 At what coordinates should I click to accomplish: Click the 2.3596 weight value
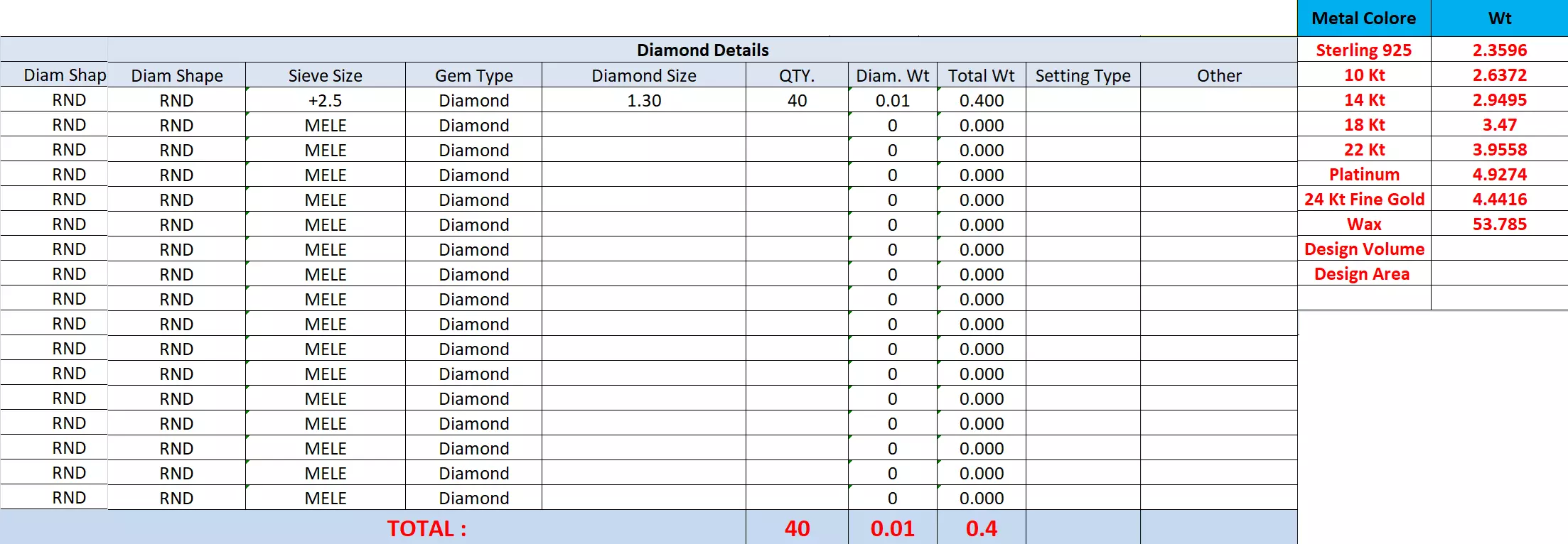tap(1500, 50)
